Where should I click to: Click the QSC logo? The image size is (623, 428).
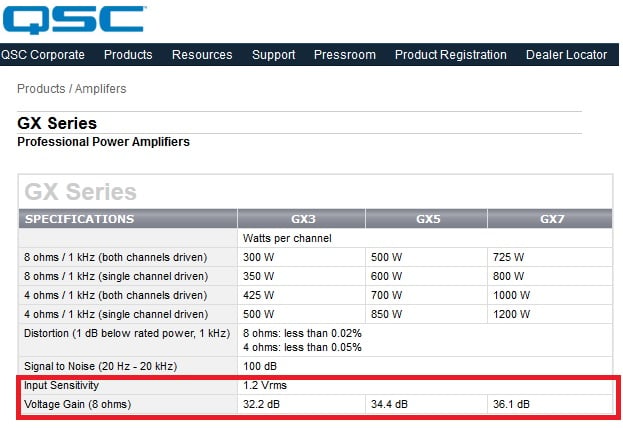pos(74,19)
